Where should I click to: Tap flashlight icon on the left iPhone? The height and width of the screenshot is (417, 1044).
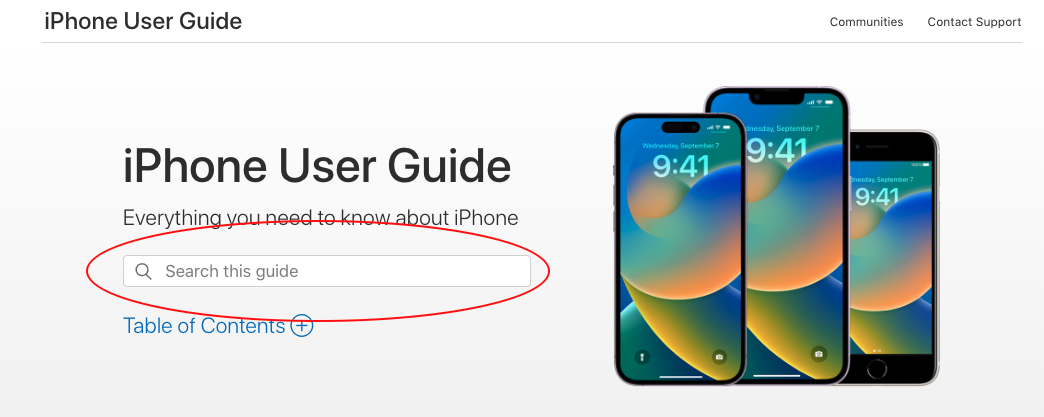coord(642,357)
